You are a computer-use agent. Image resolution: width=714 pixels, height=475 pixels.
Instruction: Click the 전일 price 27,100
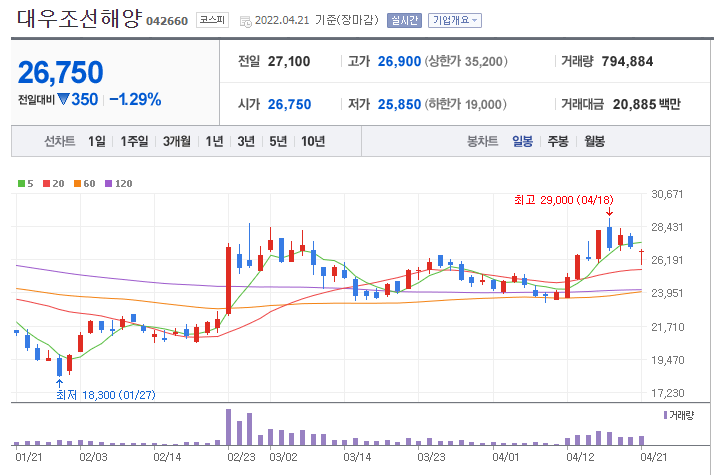(289, 61)
